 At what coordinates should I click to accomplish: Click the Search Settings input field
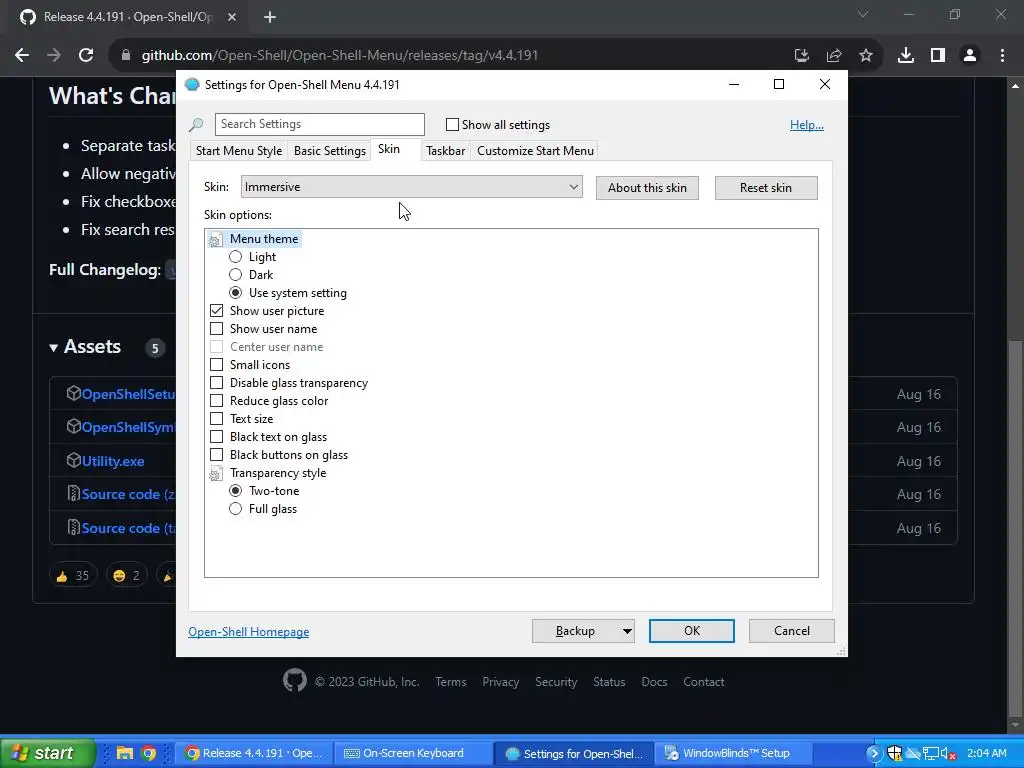320,124
